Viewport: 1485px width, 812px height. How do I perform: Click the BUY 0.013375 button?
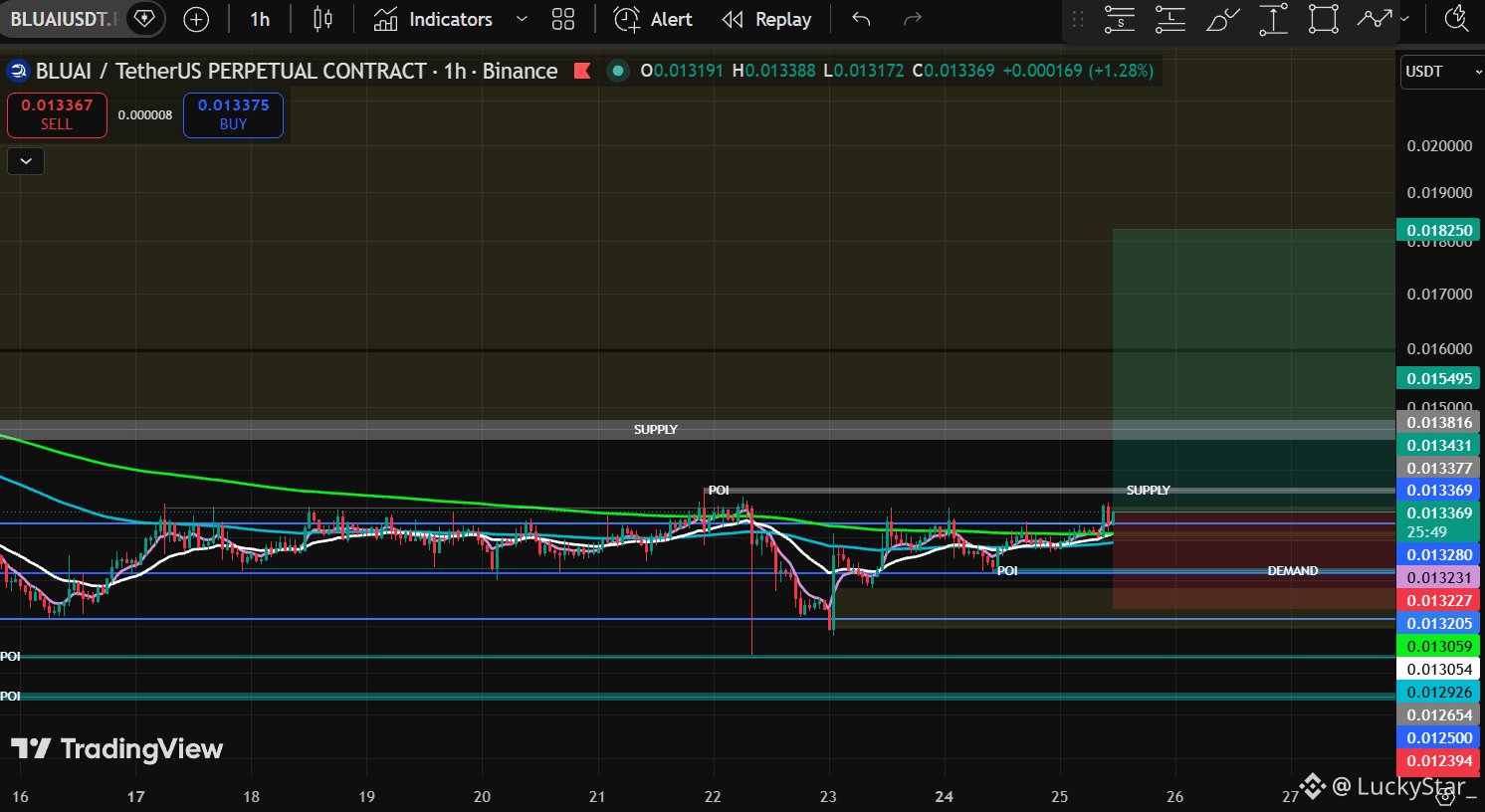(x=233, y=115)
